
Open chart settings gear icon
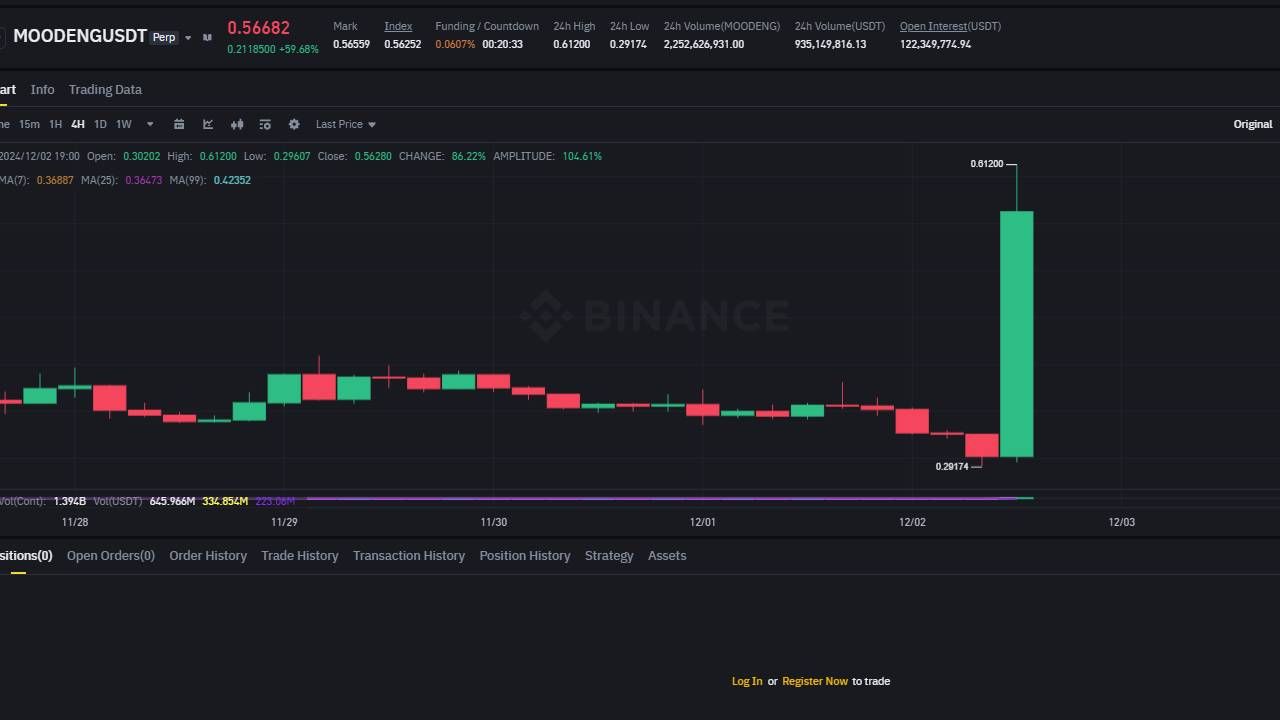[x=294, y=124]
